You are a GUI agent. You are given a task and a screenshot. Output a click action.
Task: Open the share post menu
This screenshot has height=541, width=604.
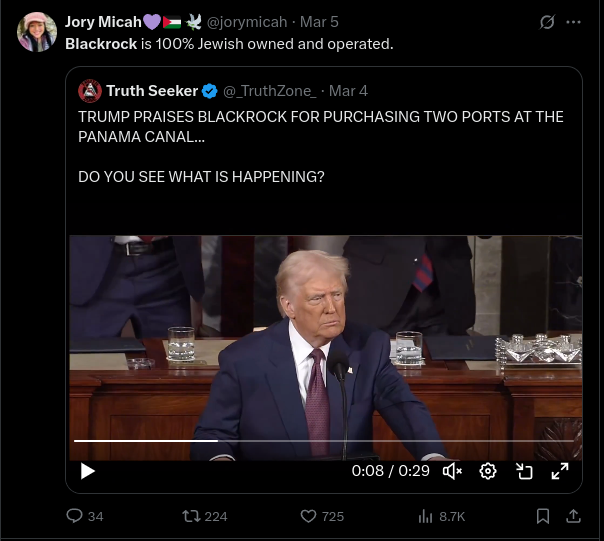click(x=574, y=516)
